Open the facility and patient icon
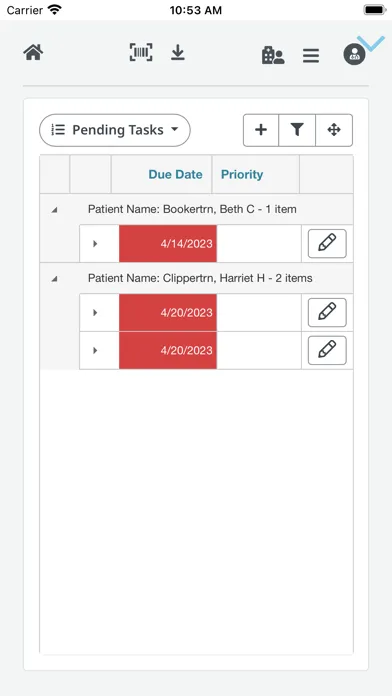The height and width of the screenshot is (696, 392). (273, 55)
